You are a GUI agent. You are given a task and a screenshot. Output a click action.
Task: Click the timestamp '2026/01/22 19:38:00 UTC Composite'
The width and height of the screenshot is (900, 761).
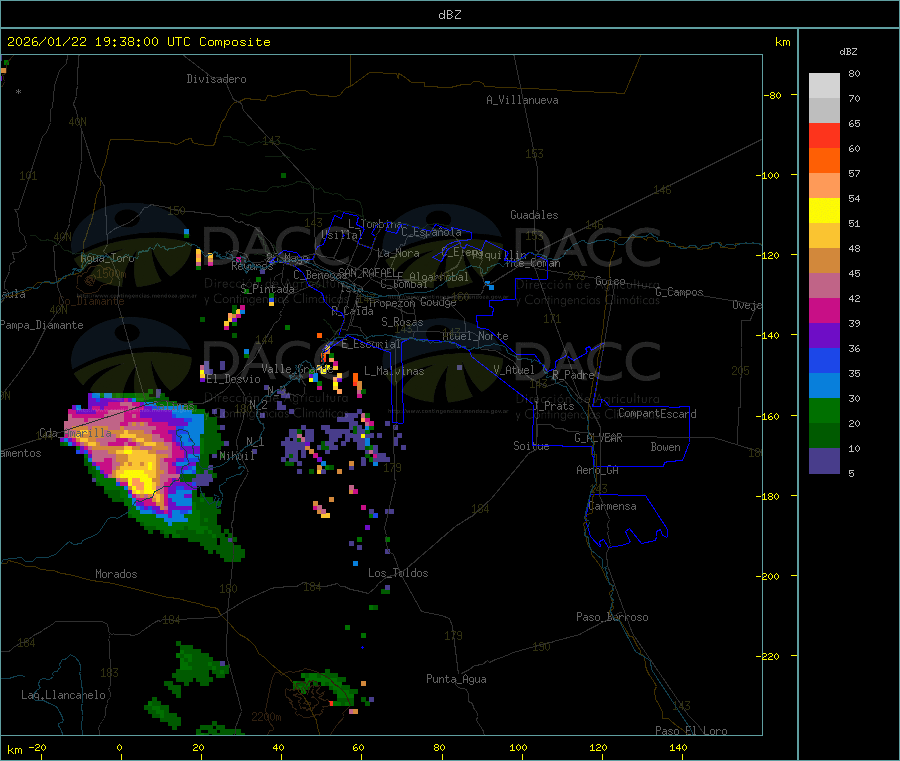coord(138,42)
